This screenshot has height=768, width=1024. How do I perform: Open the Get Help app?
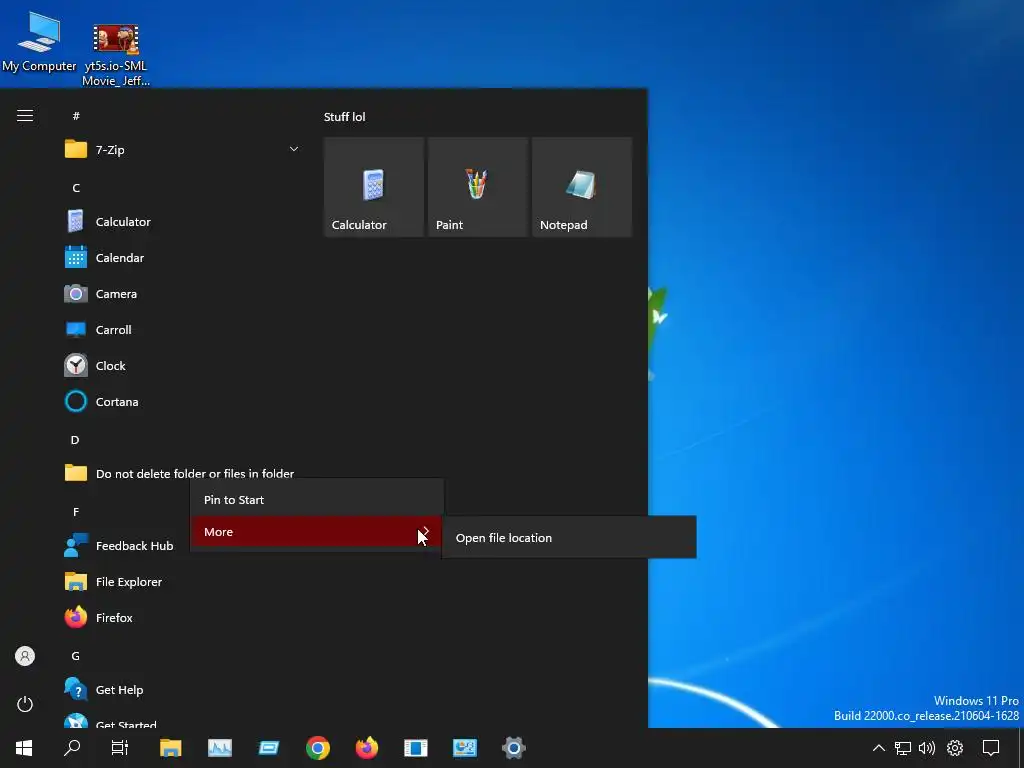coord(182,689)
